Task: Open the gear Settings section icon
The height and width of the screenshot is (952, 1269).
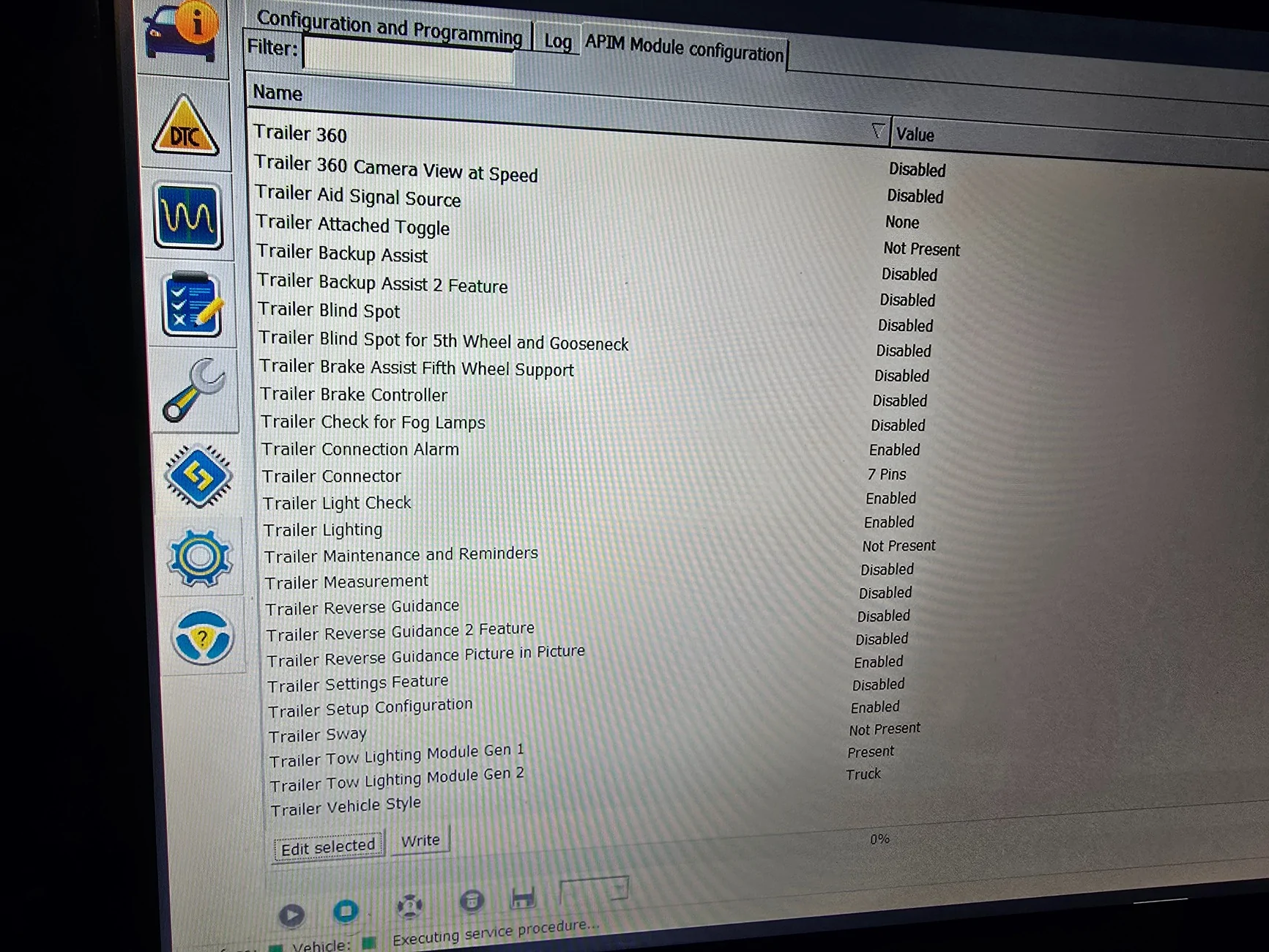Action: [x=200, y=557]
